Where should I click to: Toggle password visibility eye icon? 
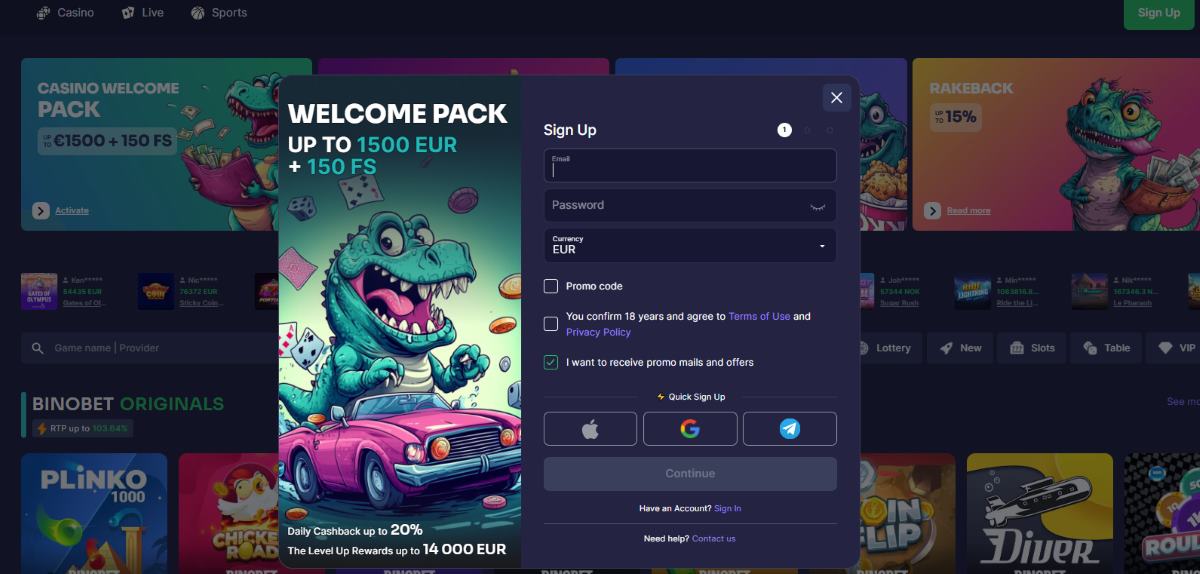pos(817,206)
